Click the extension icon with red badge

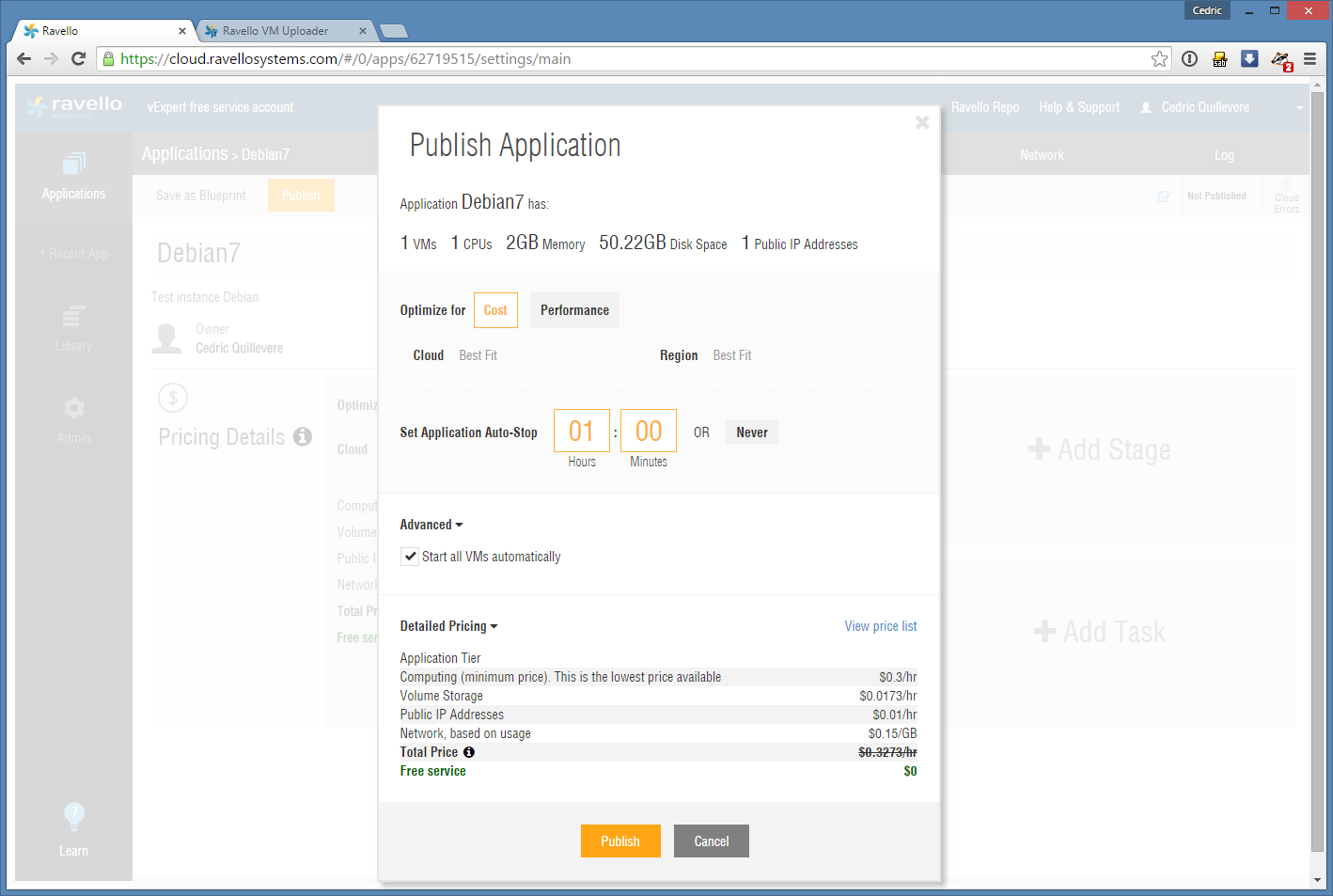(1280, 60)
